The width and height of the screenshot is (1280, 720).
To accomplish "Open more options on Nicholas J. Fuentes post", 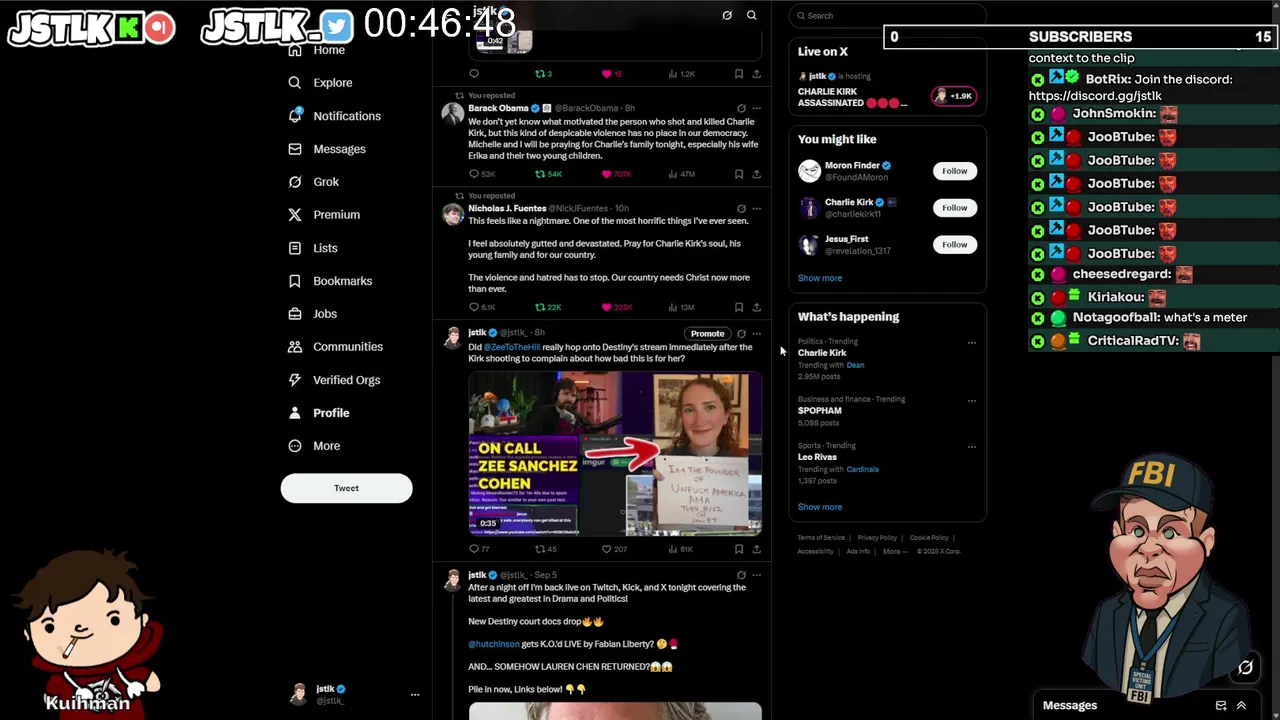I will tap(756, 208).
